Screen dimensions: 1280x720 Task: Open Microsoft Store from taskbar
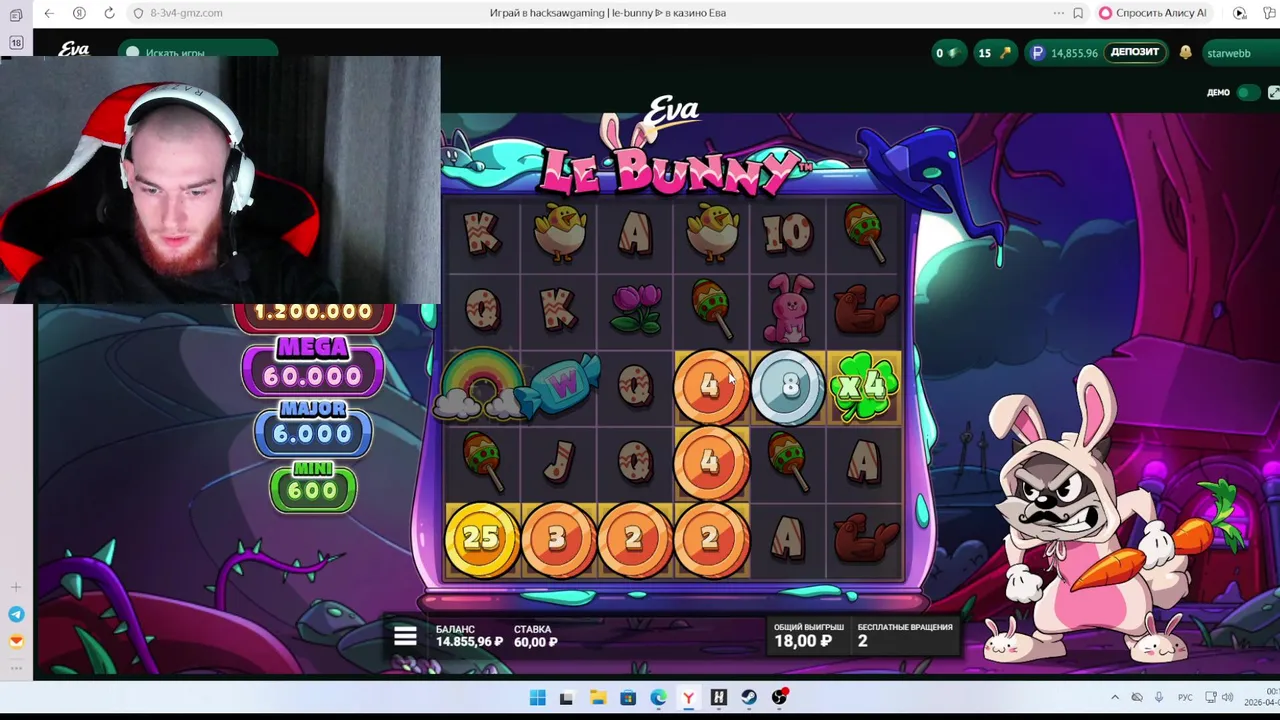tap(627, 697)
